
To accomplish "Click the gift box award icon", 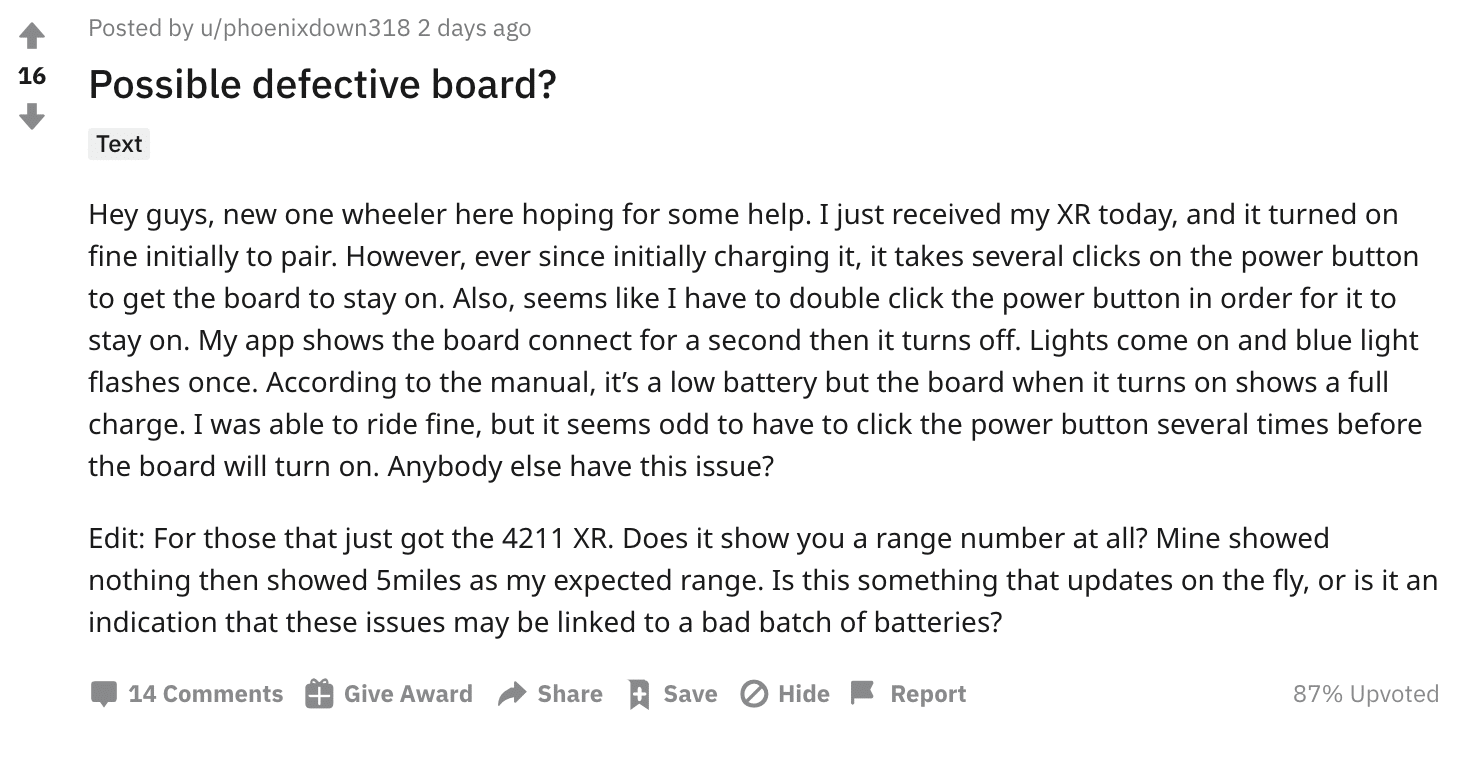I will (x=319, y=694).
